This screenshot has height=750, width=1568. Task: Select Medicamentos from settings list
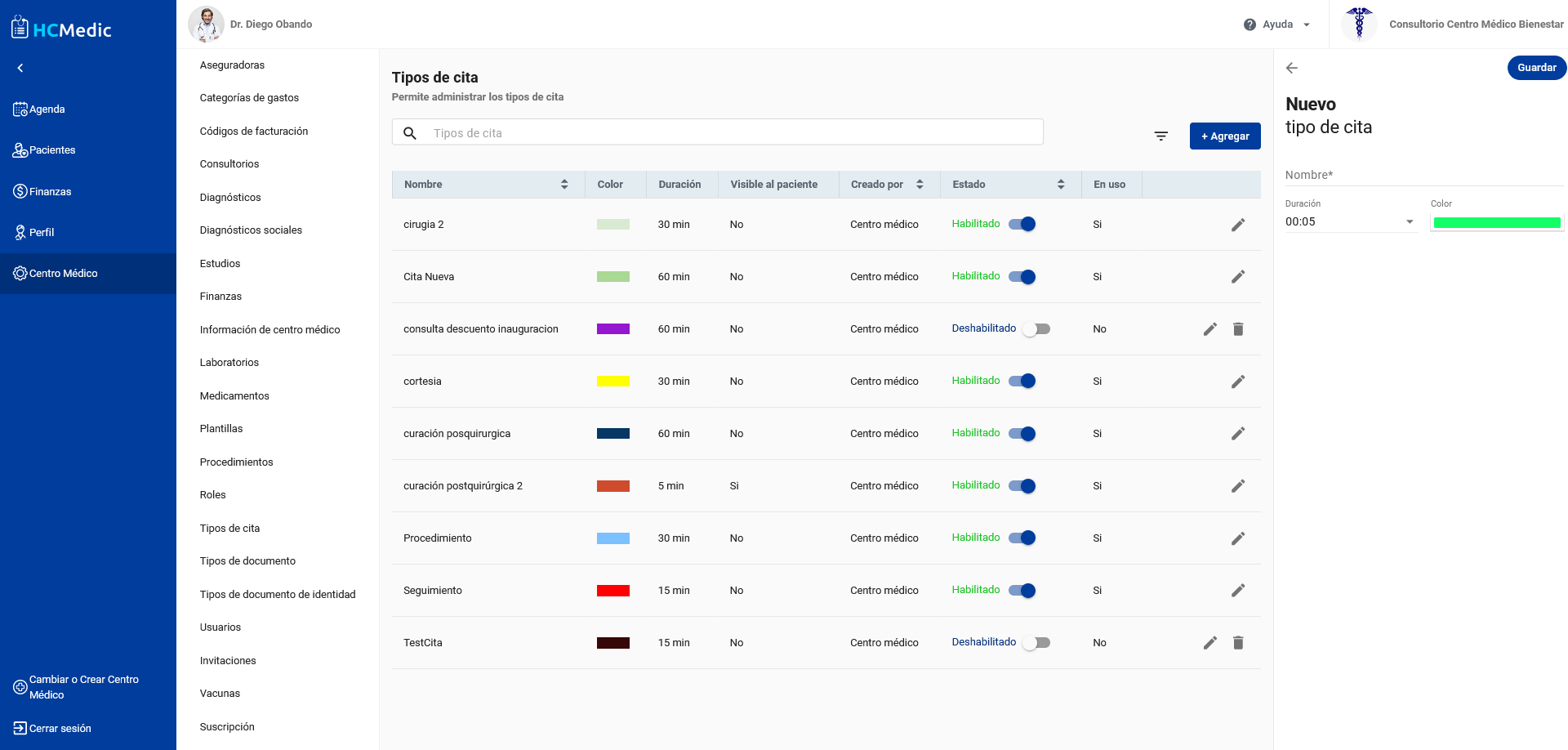point(234,396)
